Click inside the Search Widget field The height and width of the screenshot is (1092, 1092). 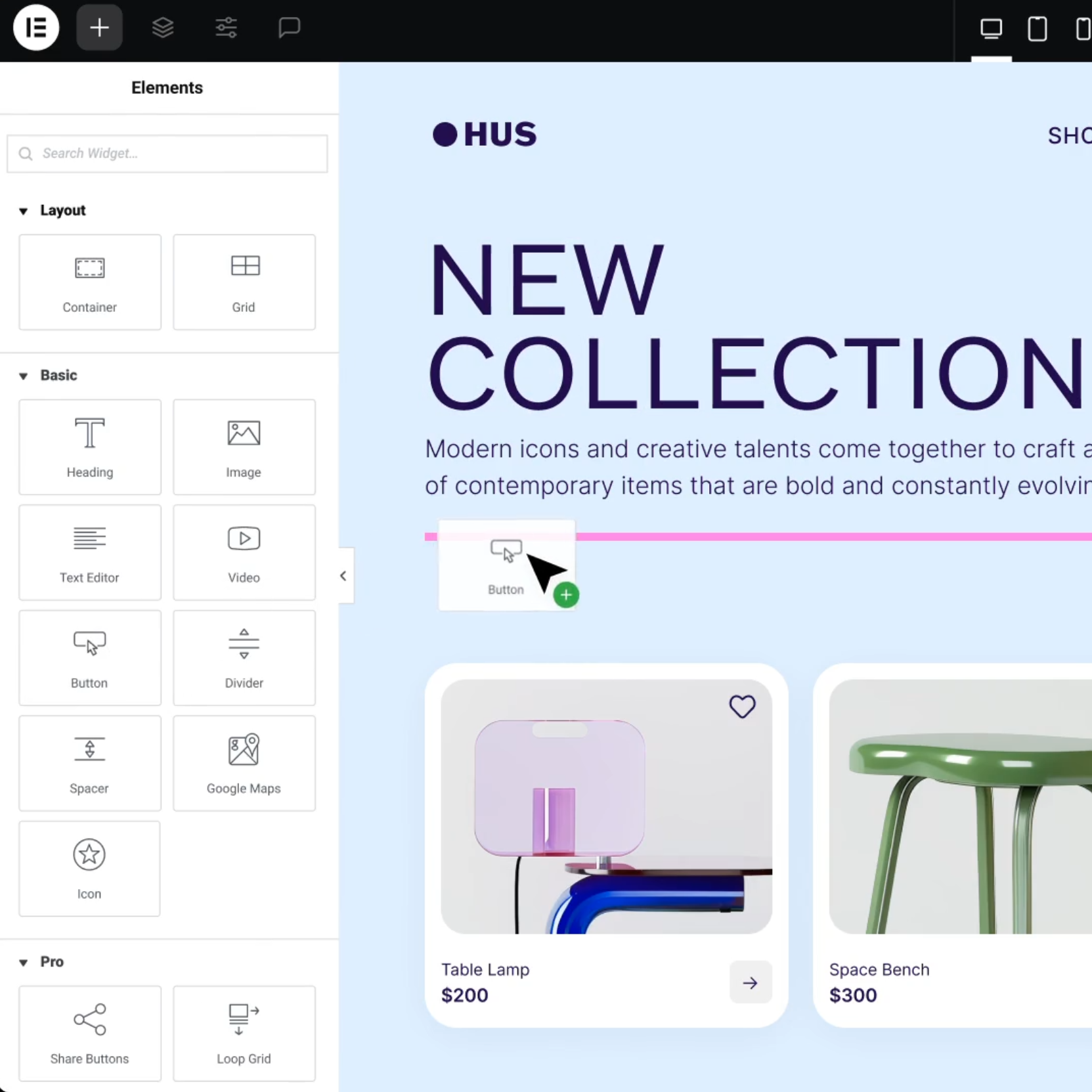(x=167, y=154)
